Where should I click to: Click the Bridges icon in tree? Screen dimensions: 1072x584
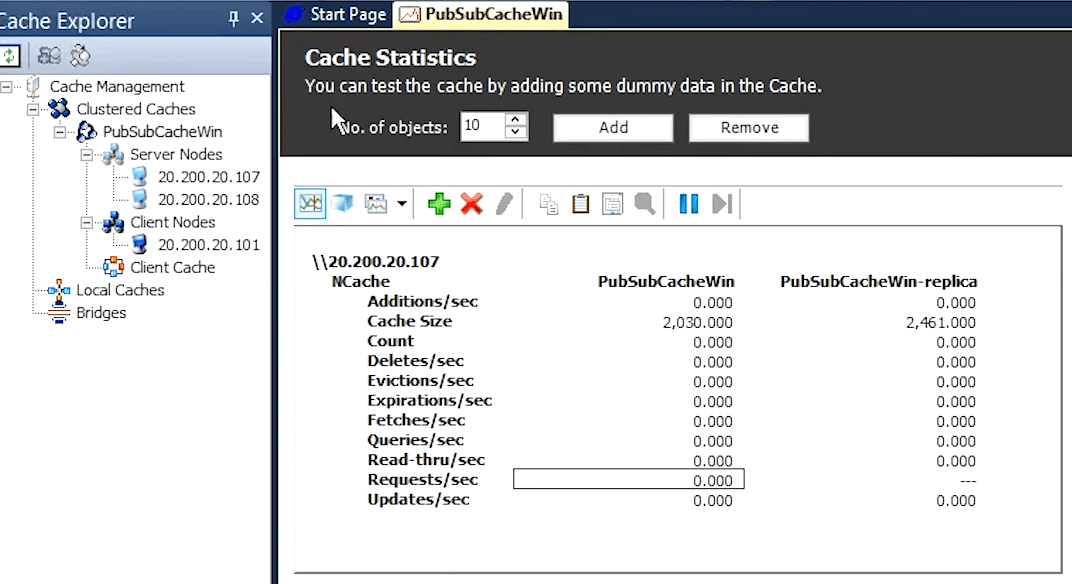tap(59, 313)
